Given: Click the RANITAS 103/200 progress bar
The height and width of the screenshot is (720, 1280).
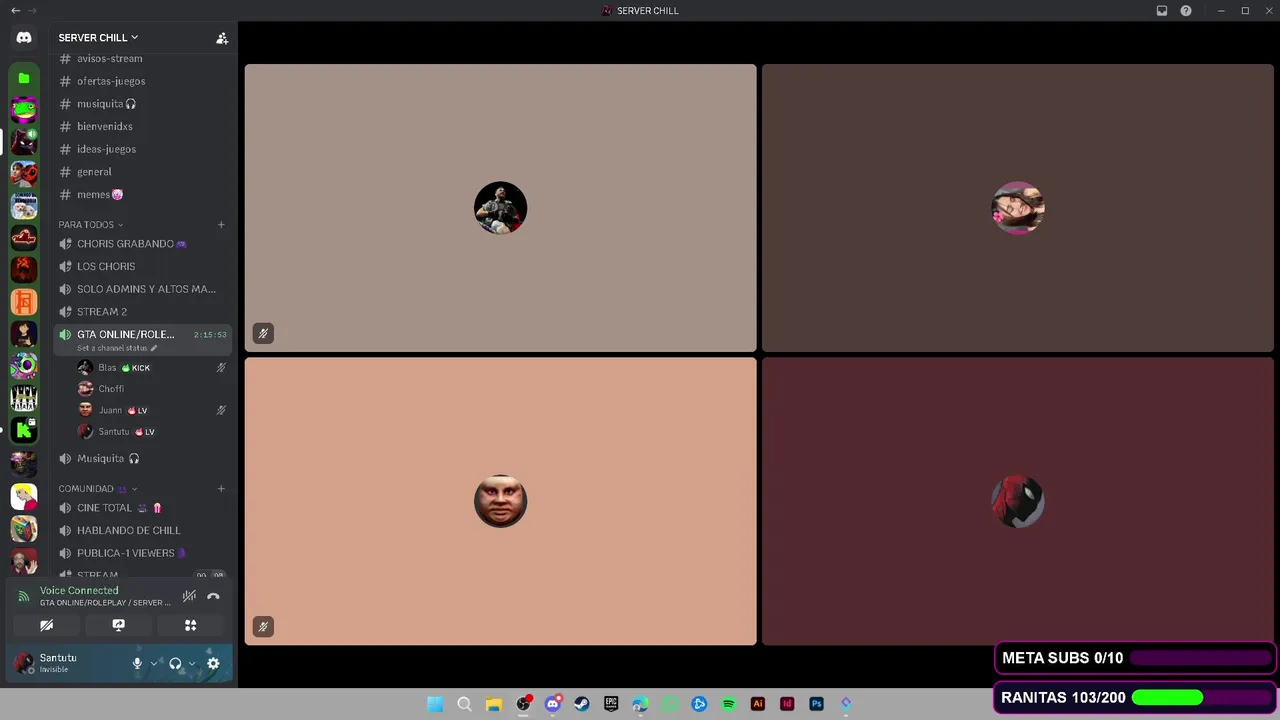Looking at the screenshot, I should 1201,697.
